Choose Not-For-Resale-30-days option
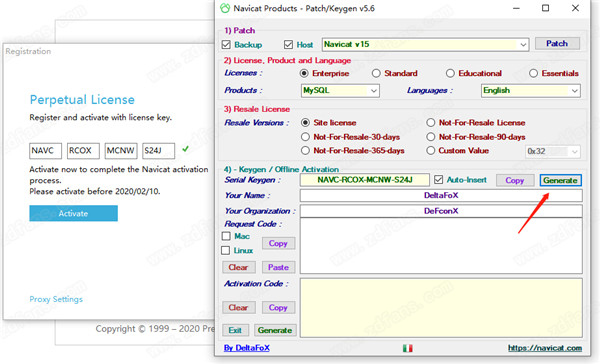This screenshot has height=364, width=600. tap(305, 137)
